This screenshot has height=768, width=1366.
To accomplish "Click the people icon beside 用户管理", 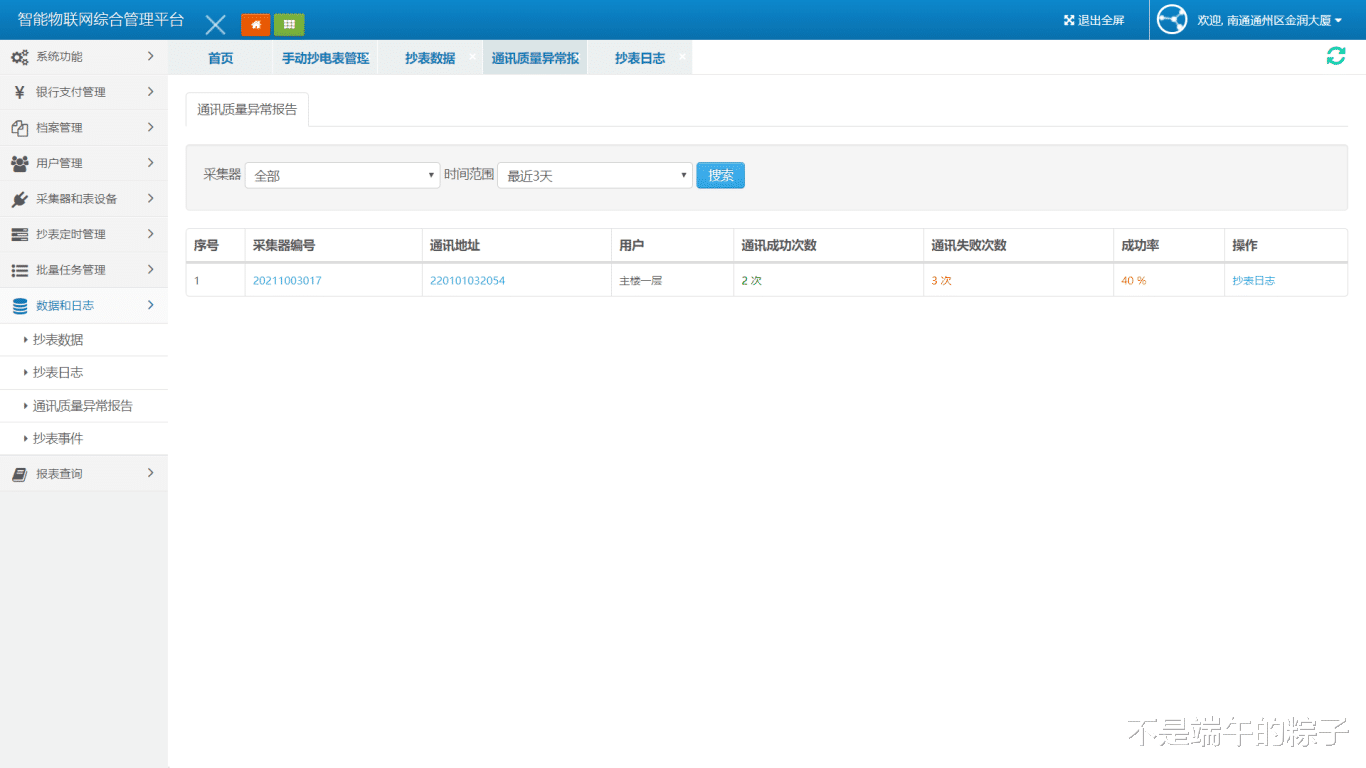I will pos(19,163).
